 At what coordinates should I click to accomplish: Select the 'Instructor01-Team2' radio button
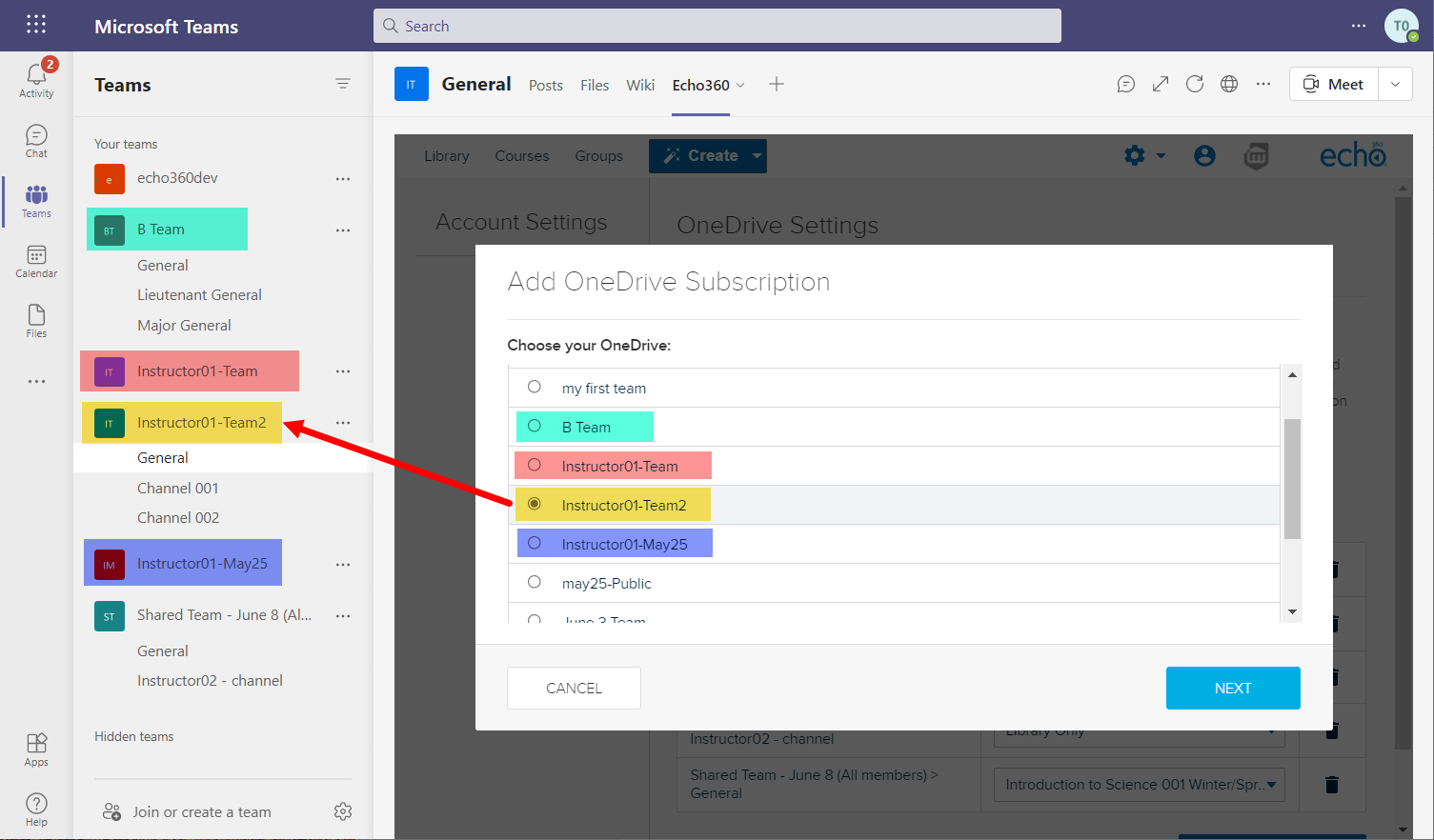(x=535, y=504)
